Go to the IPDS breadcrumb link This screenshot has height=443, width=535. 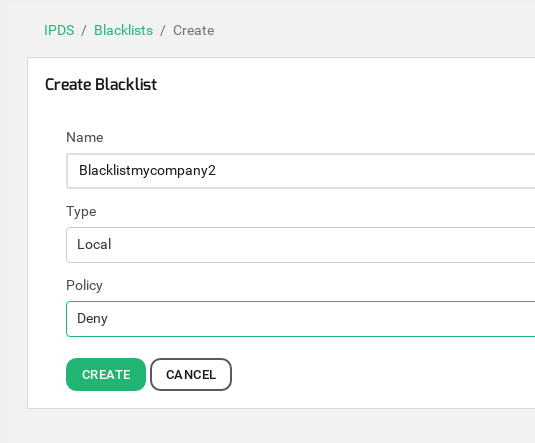[59, 30]
